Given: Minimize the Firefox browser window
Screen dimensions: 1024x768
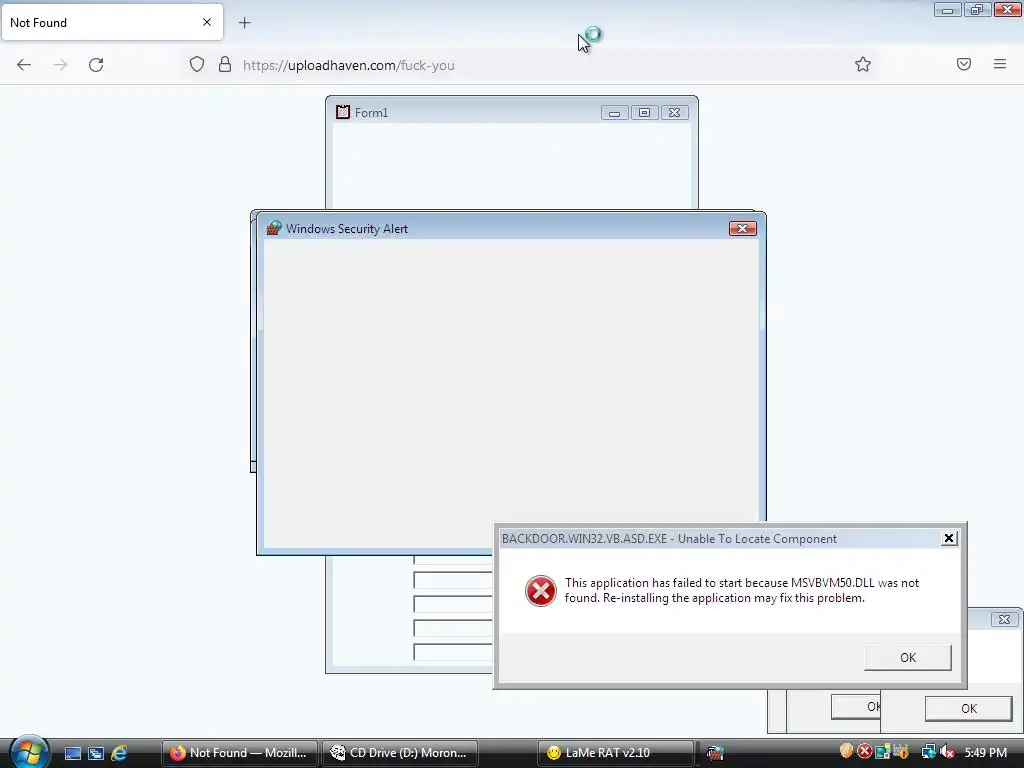Looking at the screenshot, I should tap(948, 10).
